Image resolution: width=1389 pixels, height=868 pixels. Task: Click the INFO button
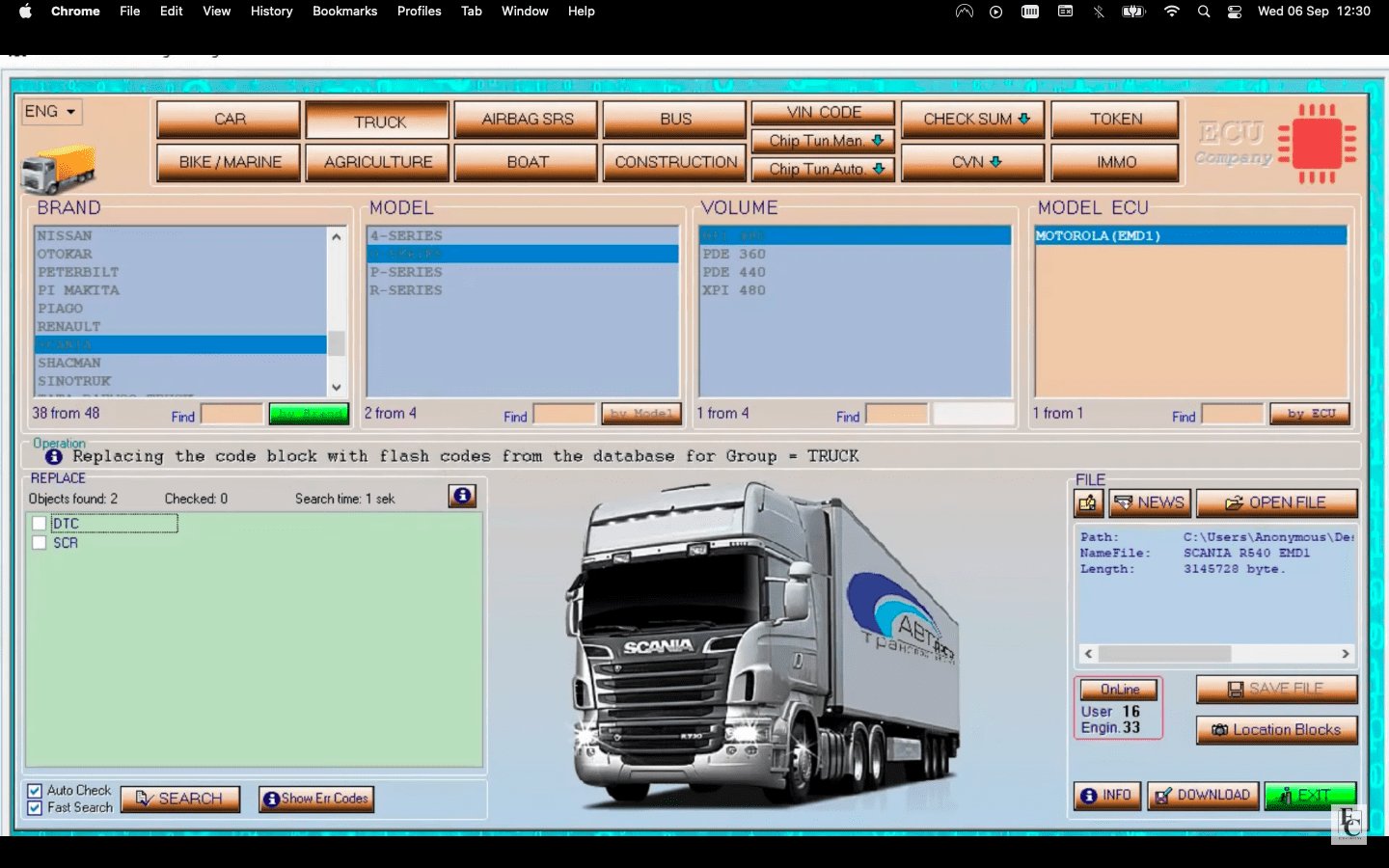tap(1106, 796)
